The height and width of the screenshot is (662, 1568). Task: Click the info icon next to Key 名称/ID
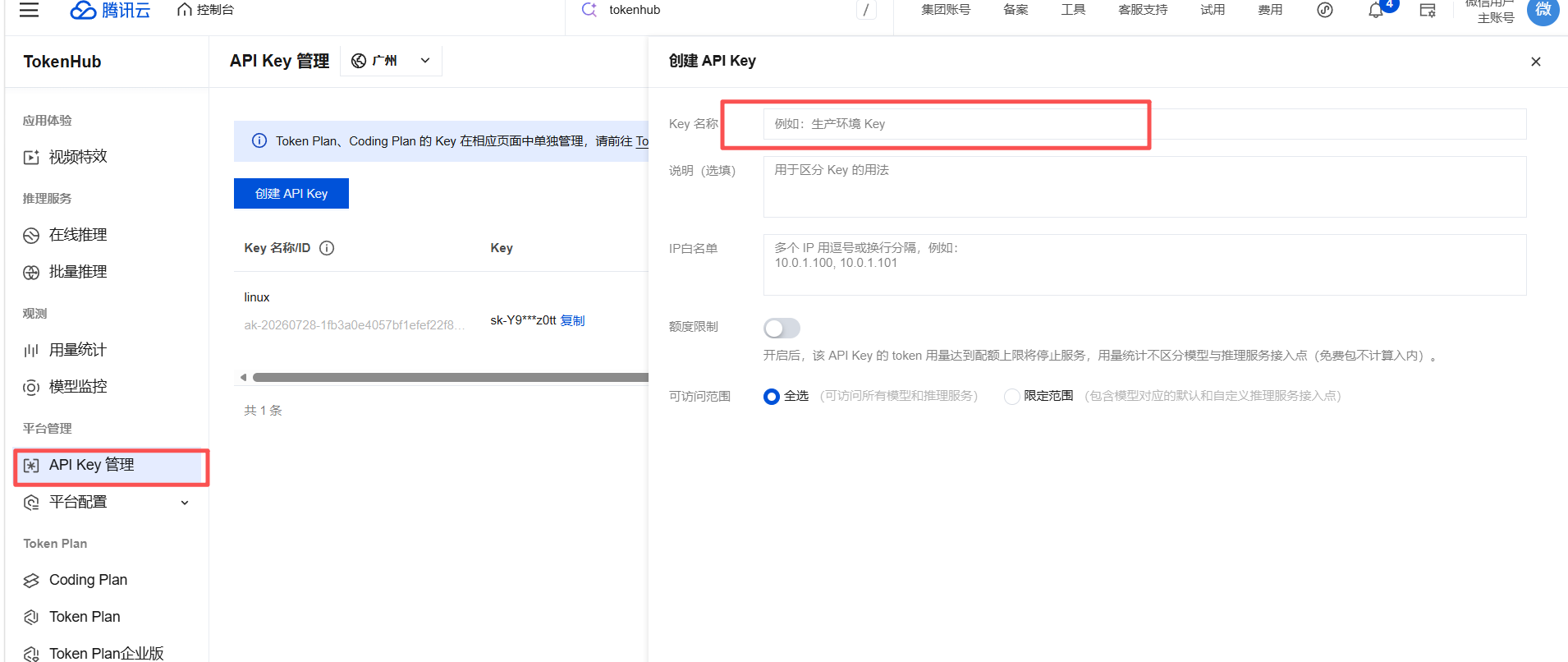coord(327,248)
